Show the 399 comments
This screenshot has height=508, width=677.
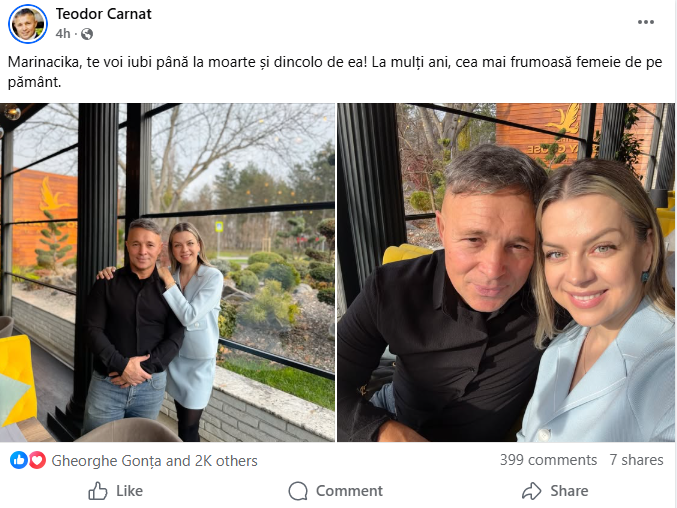pos(548,460)
